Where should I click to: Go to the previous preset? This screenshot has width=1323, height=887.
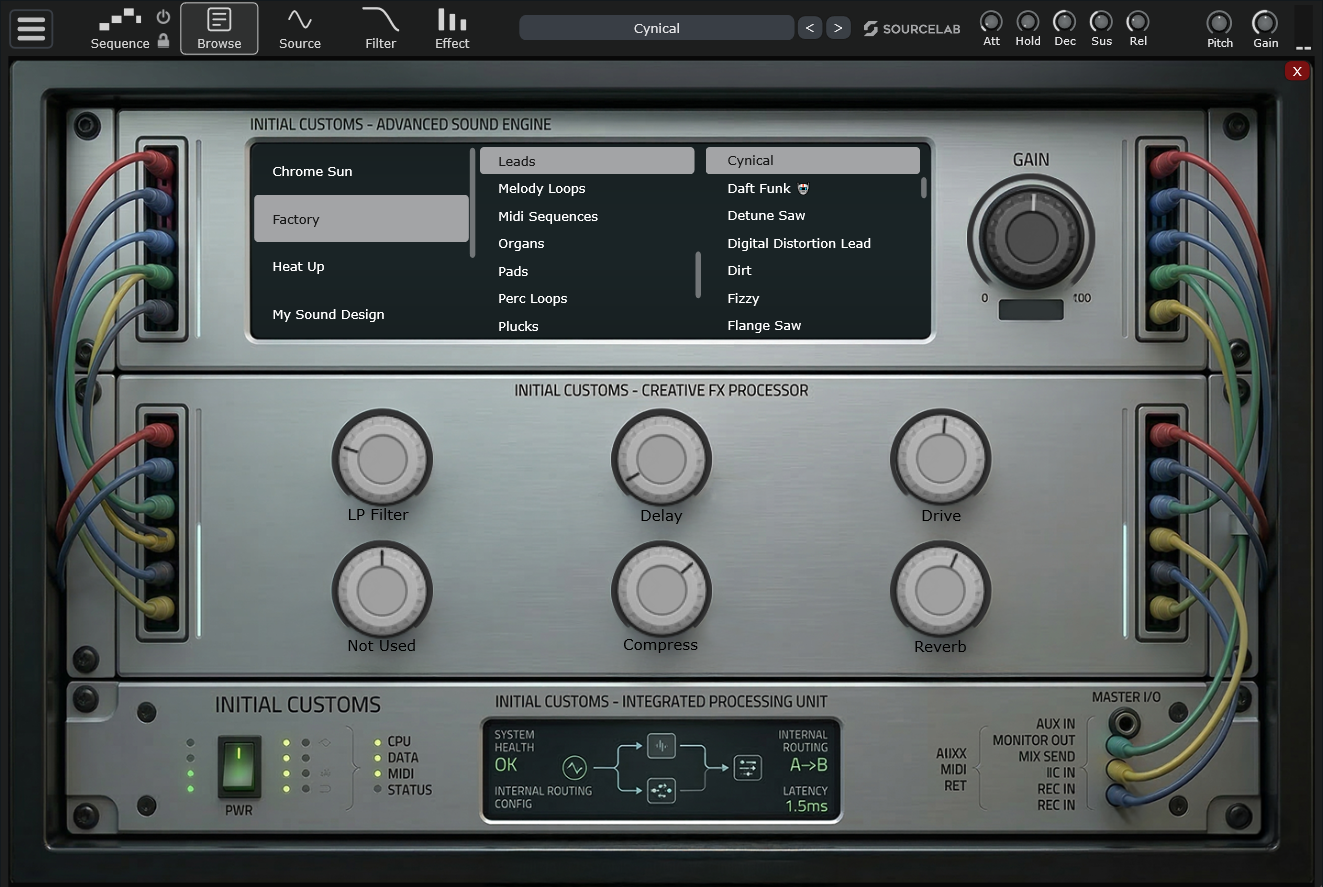(x=810, y=28)
